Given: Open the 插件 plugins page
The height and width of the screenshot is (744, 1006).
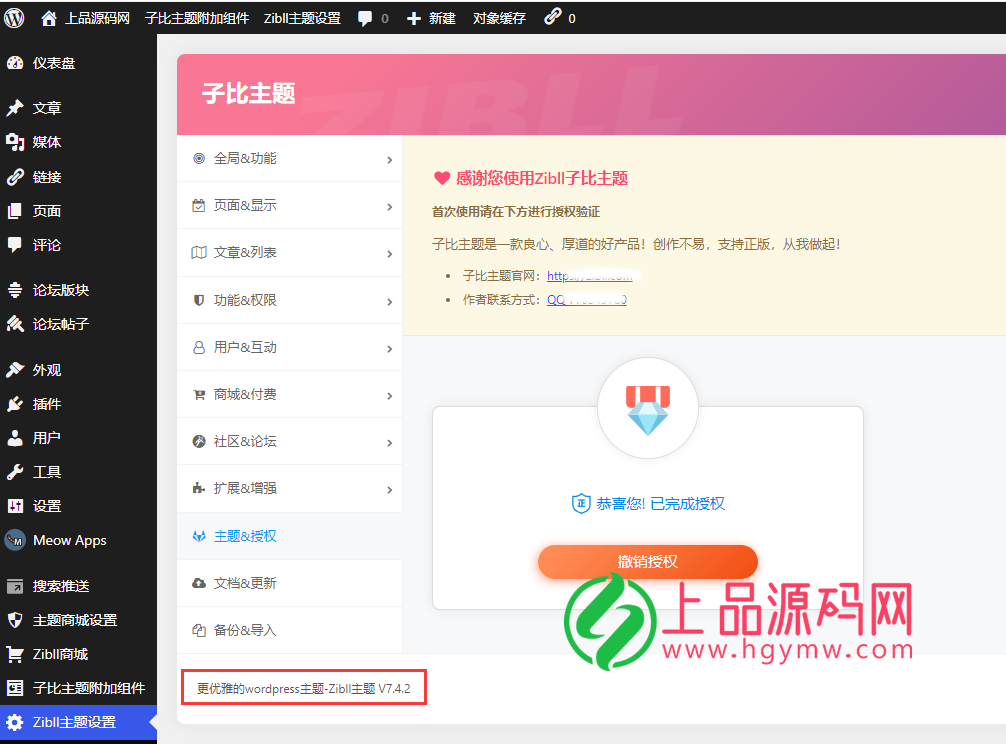Looking at the screenshot, I should (46, 404).
